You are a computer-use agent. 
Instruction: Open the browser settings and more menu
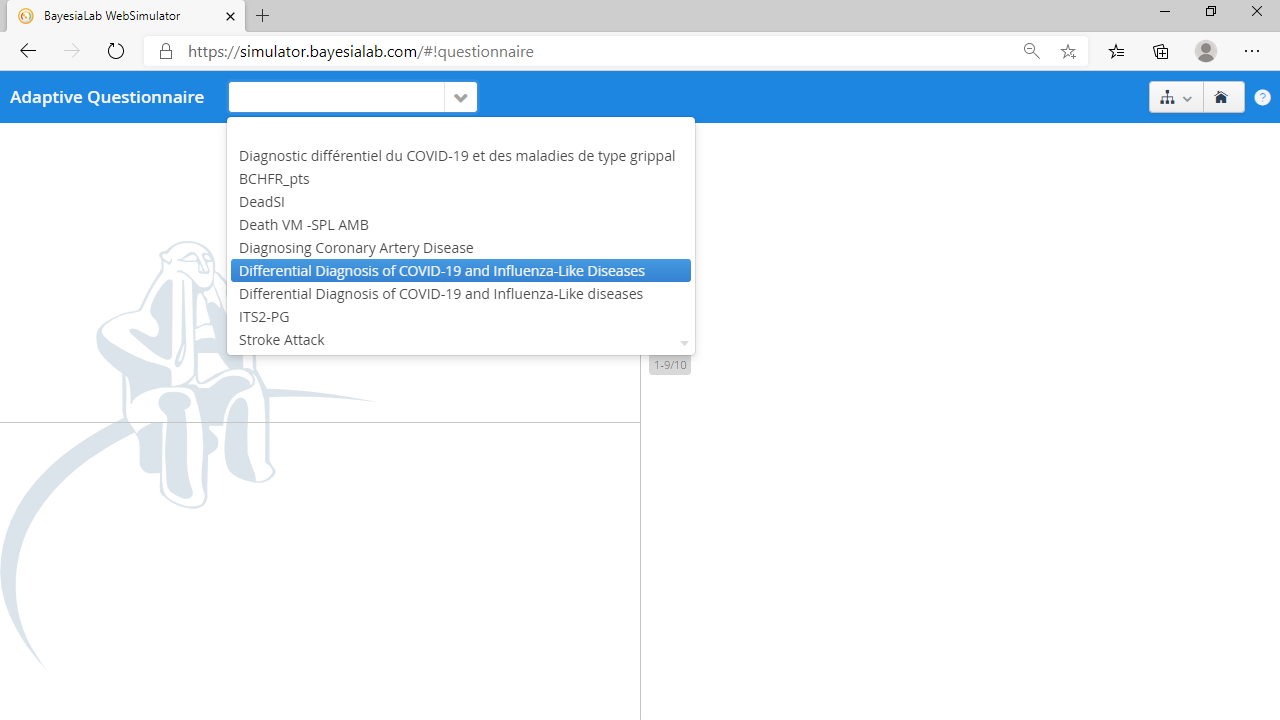point(1252,51)
